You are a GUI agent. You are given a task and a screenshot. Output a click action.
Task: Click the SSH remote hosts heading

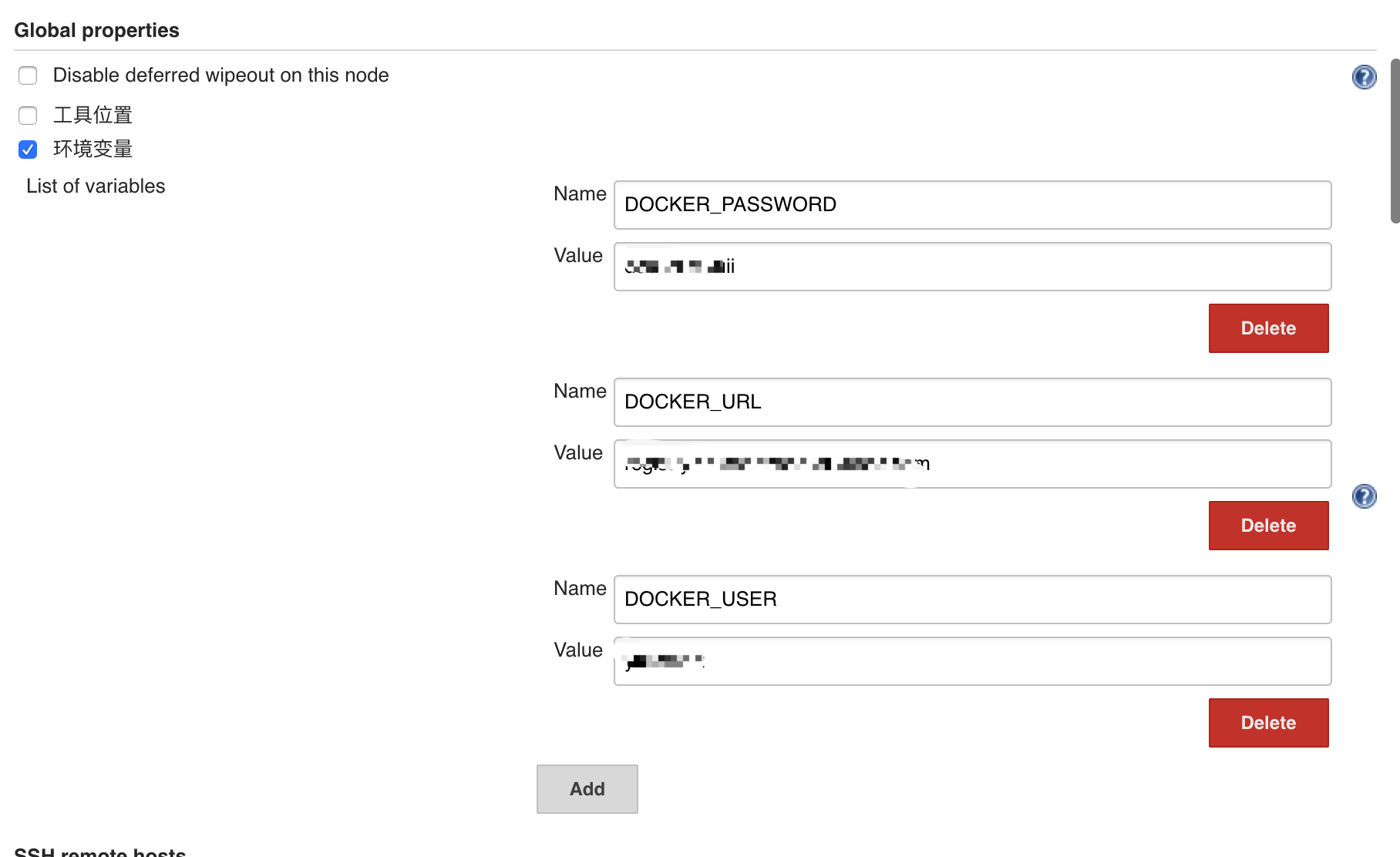point(99,852)
